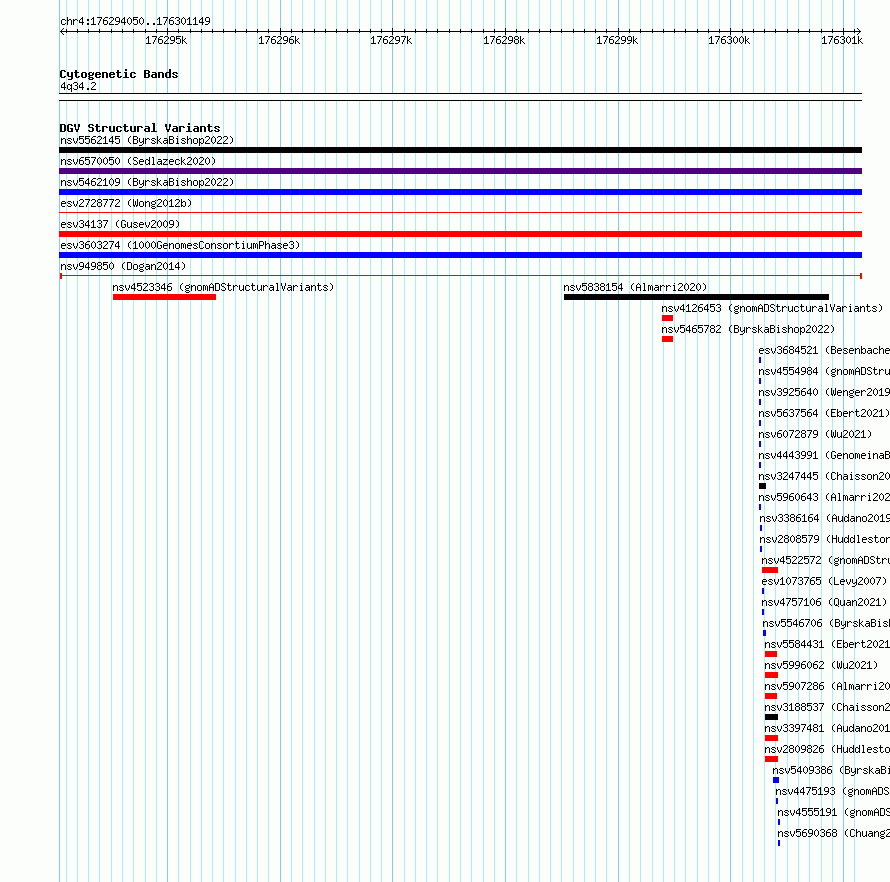Click the 176298k ruler position label
Viewport: 890px width, 882px height.
504,40
